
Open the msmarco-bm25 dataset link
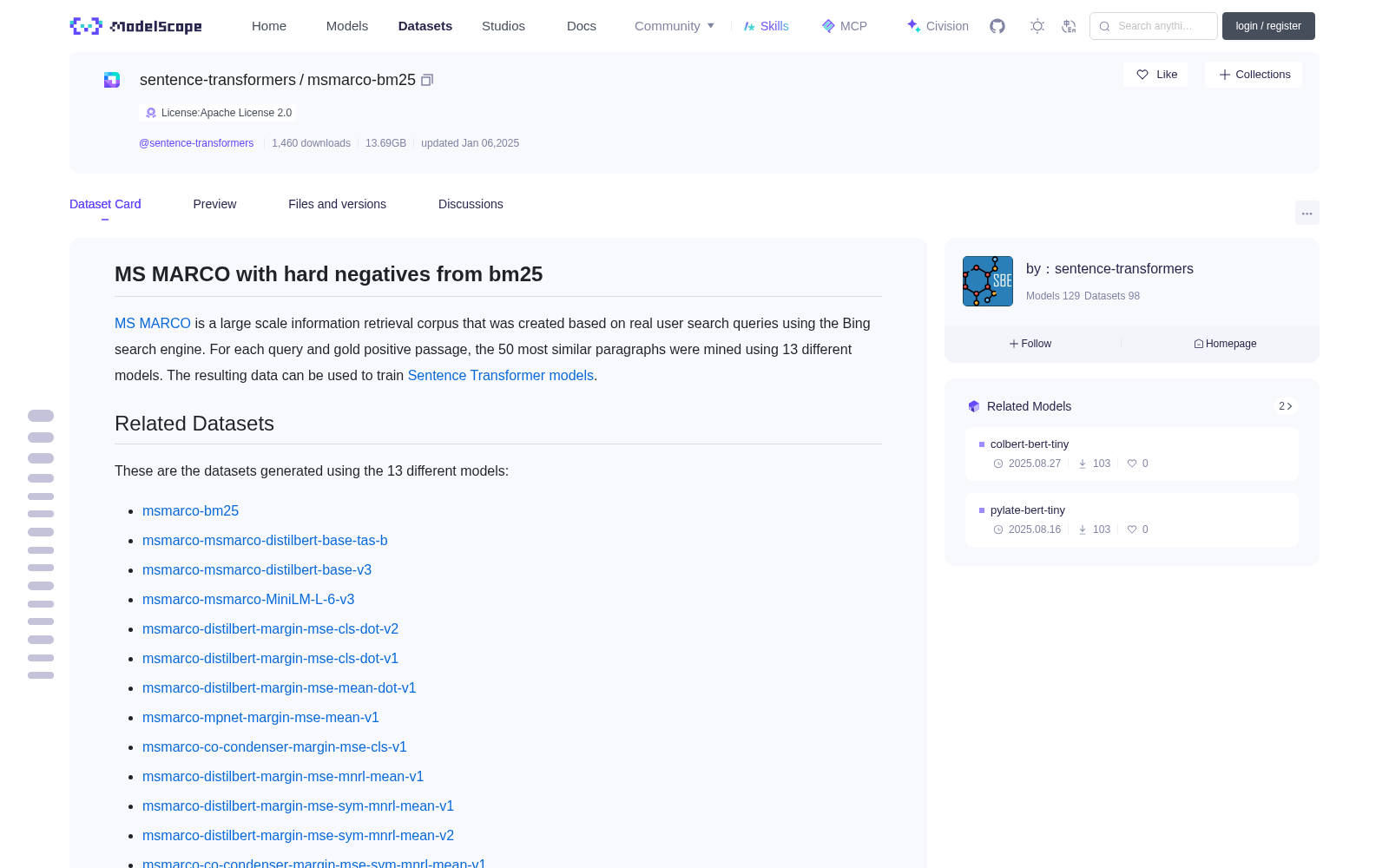pos(190,511)
